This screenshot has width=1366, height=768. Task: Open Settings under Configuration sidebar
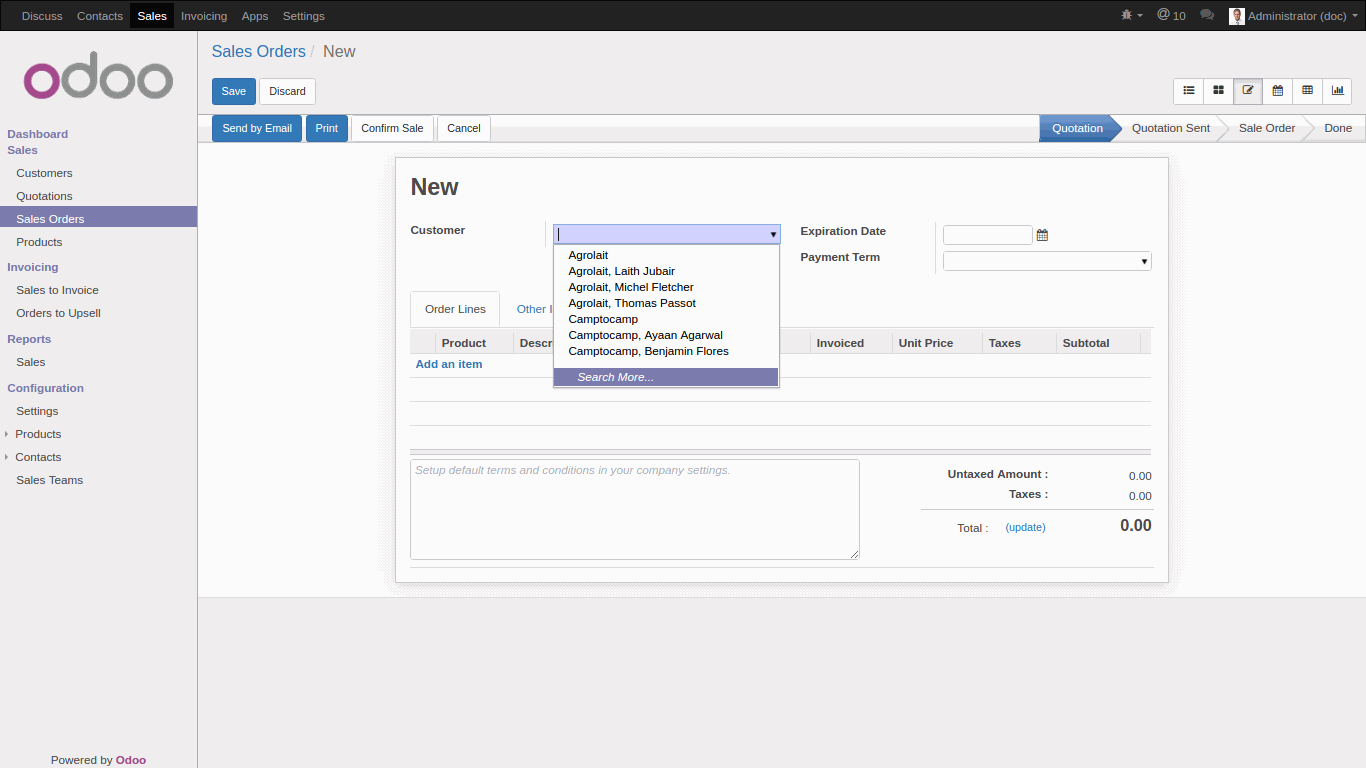point(37,411)
